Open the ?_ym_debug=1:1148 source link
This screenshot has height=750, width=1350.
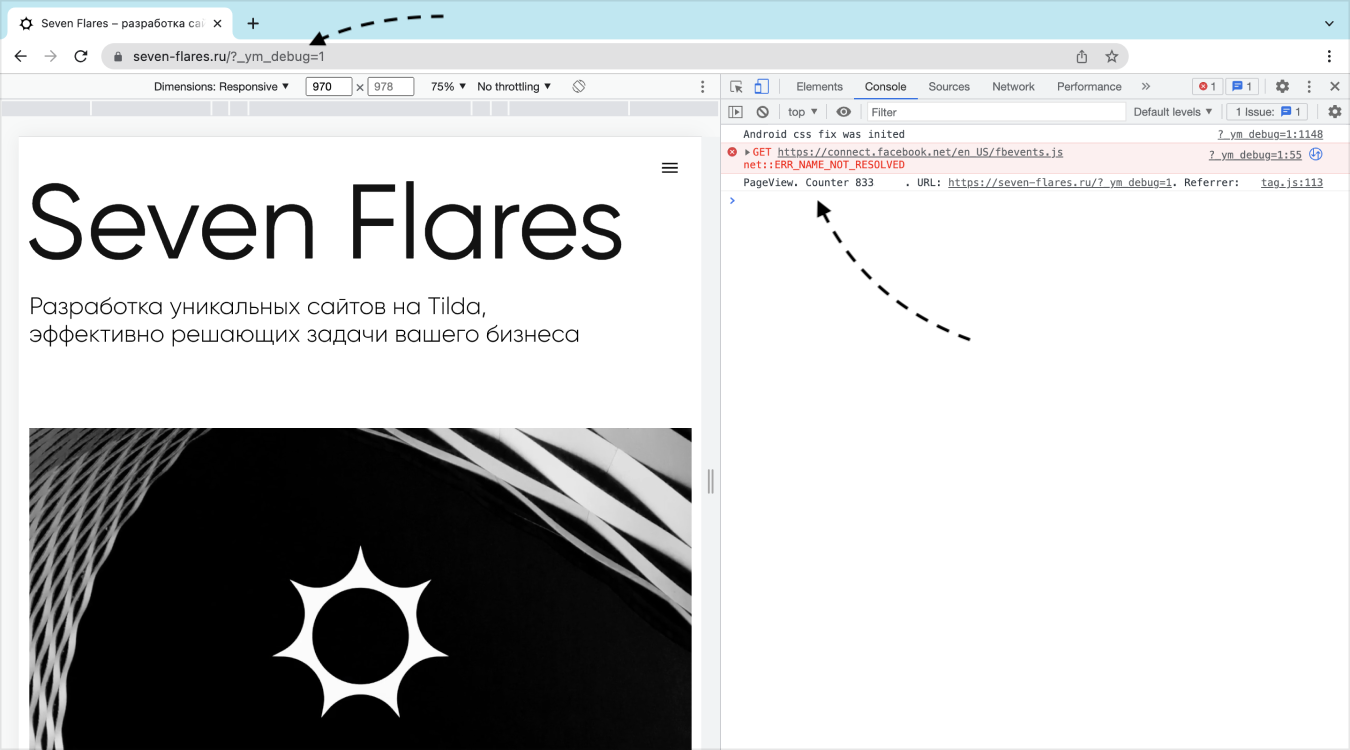(x=1270, y=134)
